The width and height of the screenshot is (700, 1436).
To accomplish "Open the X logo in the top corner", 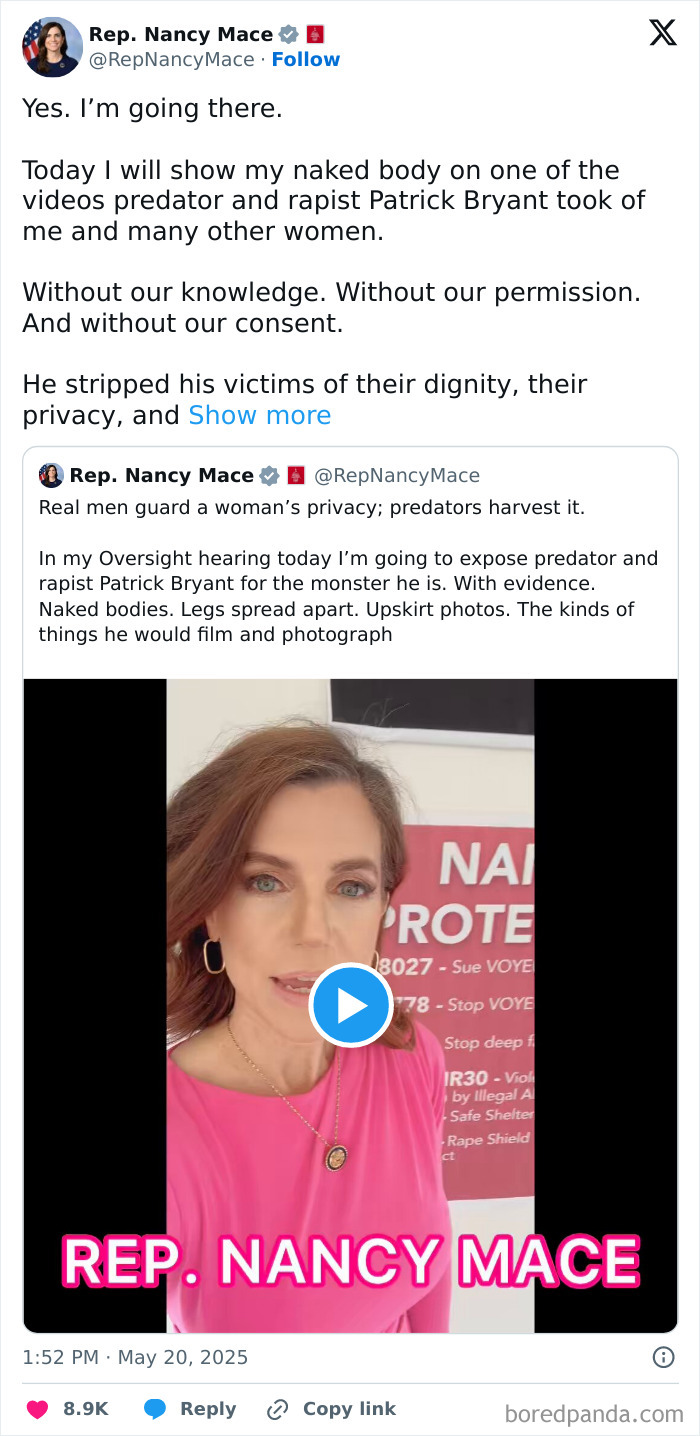I will 663,33.
